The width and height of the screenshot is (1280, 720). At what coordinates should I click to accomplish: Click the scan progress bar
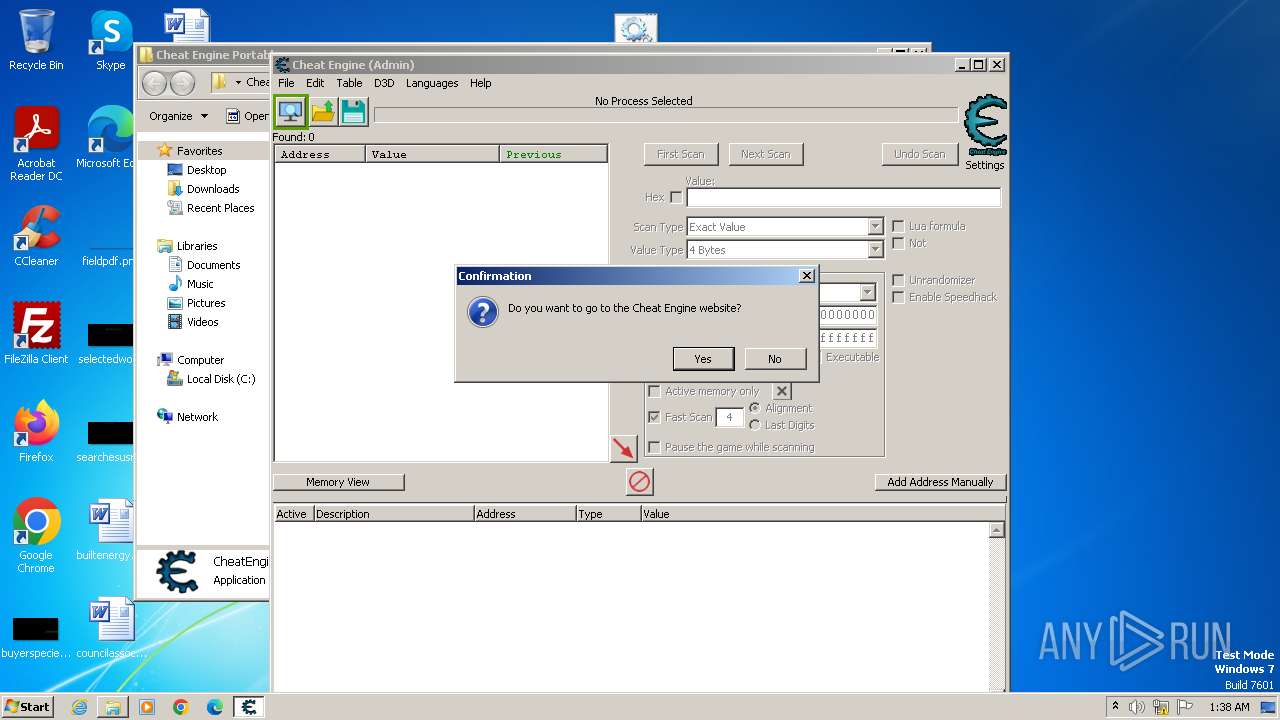(x=666, y=116)
